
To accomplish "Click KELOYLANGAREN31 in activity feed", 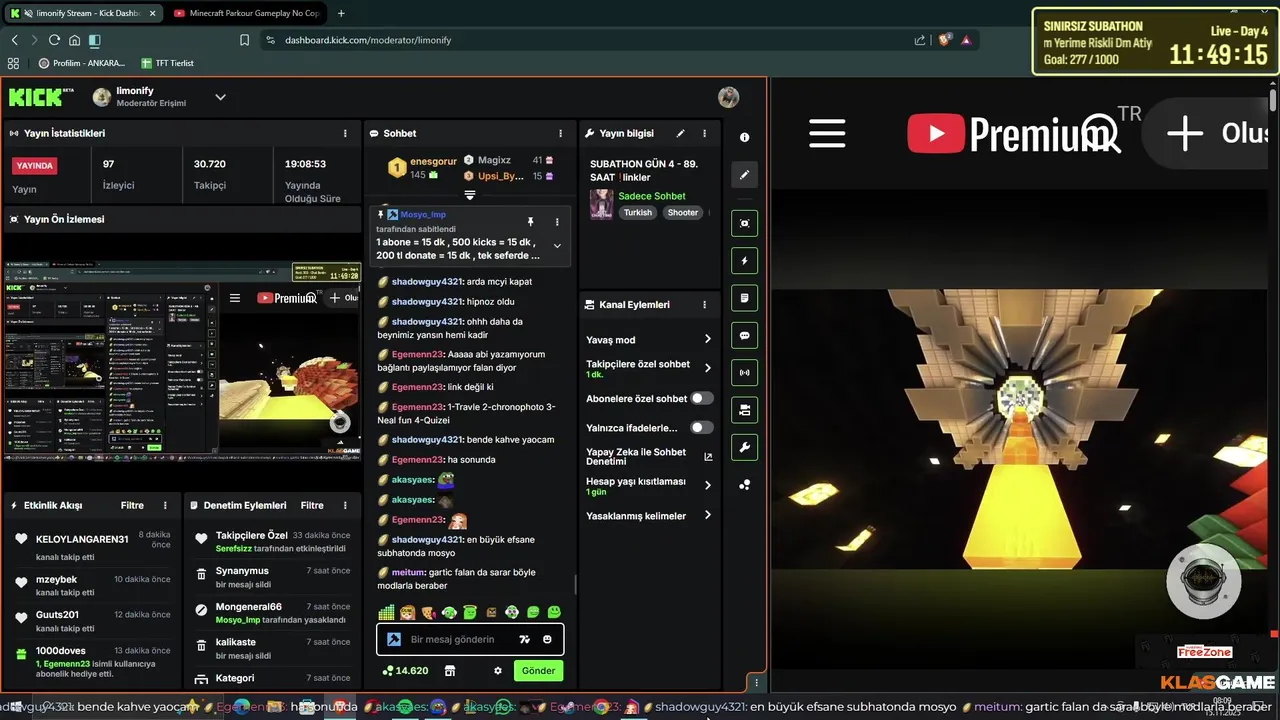I will click(82, 539).
